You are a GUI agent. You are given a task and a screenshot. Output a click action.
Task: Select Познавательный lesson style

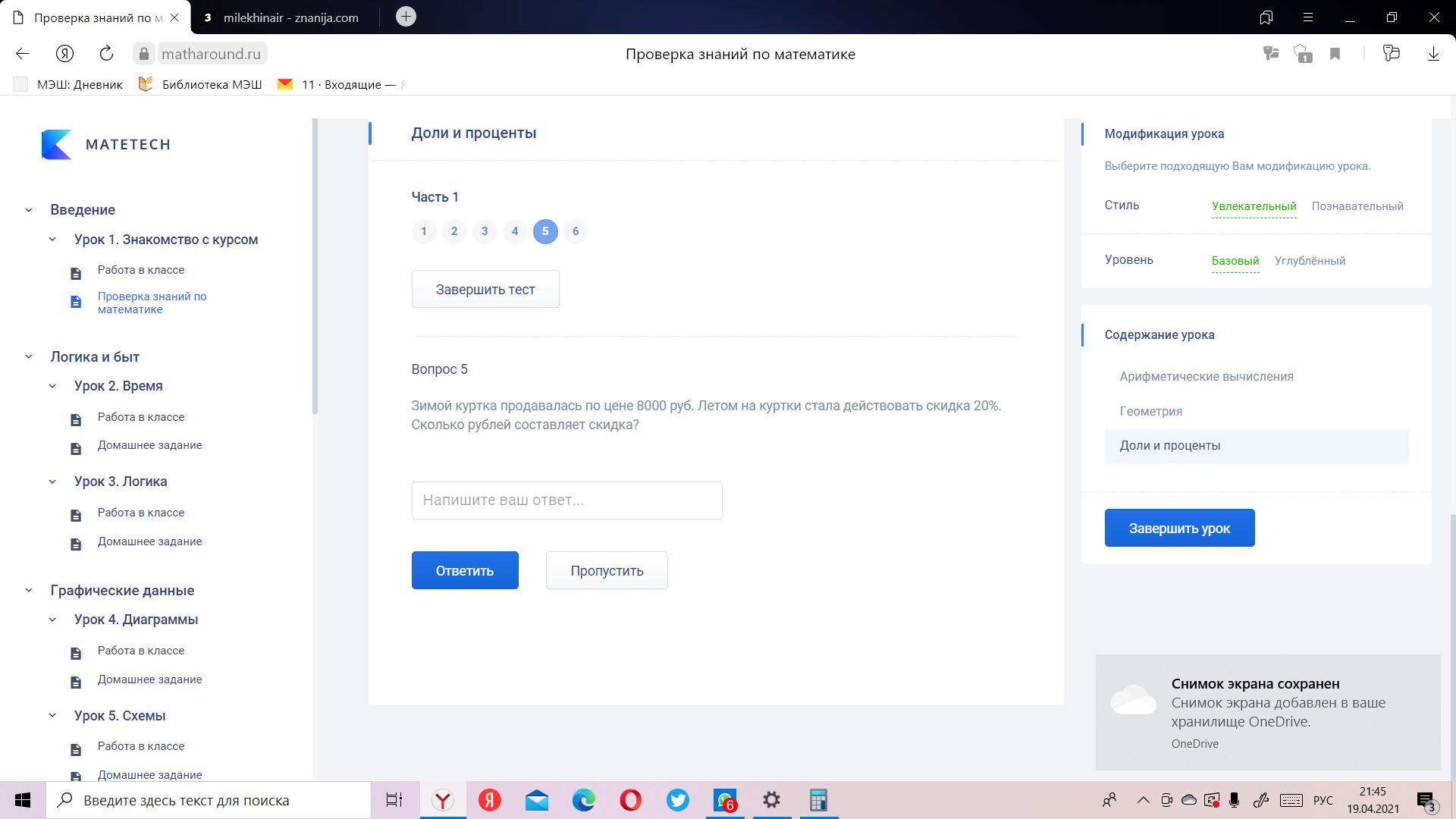[1357, 206]
